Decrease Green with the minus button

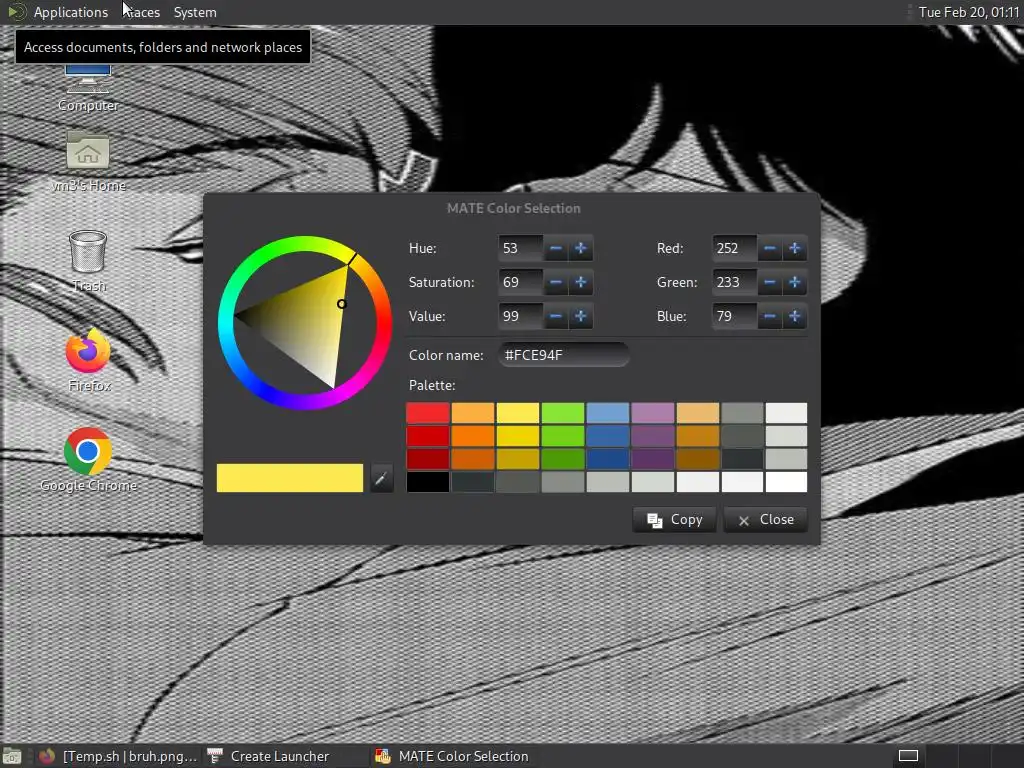coord(770,282)
